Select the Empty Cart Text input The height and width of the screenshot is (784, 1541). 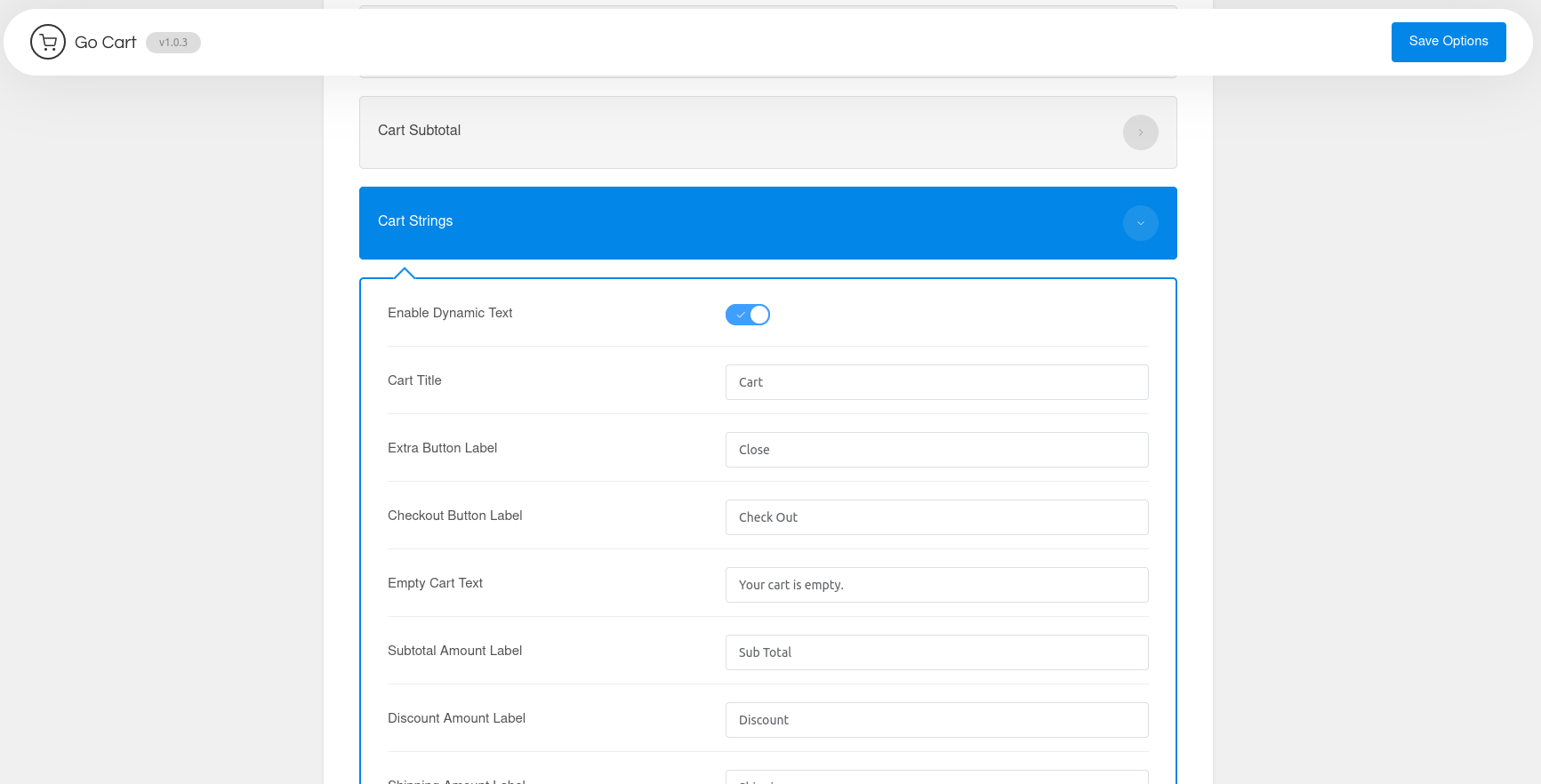click(x=936, y=585)
